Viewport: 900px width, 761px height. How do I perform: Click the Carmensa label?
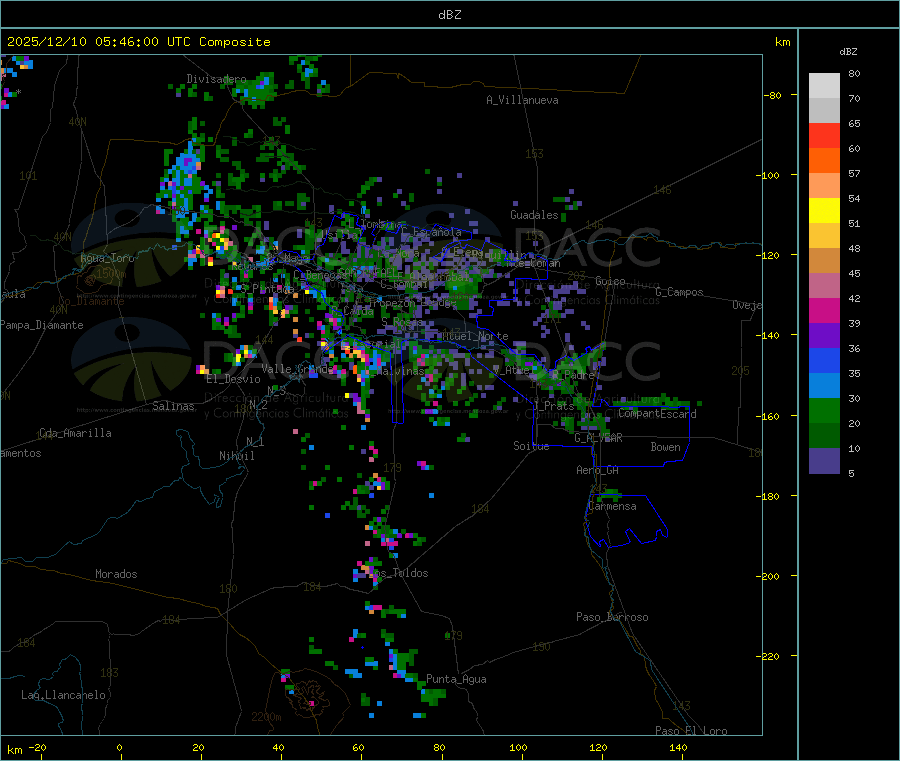point(612,506)
